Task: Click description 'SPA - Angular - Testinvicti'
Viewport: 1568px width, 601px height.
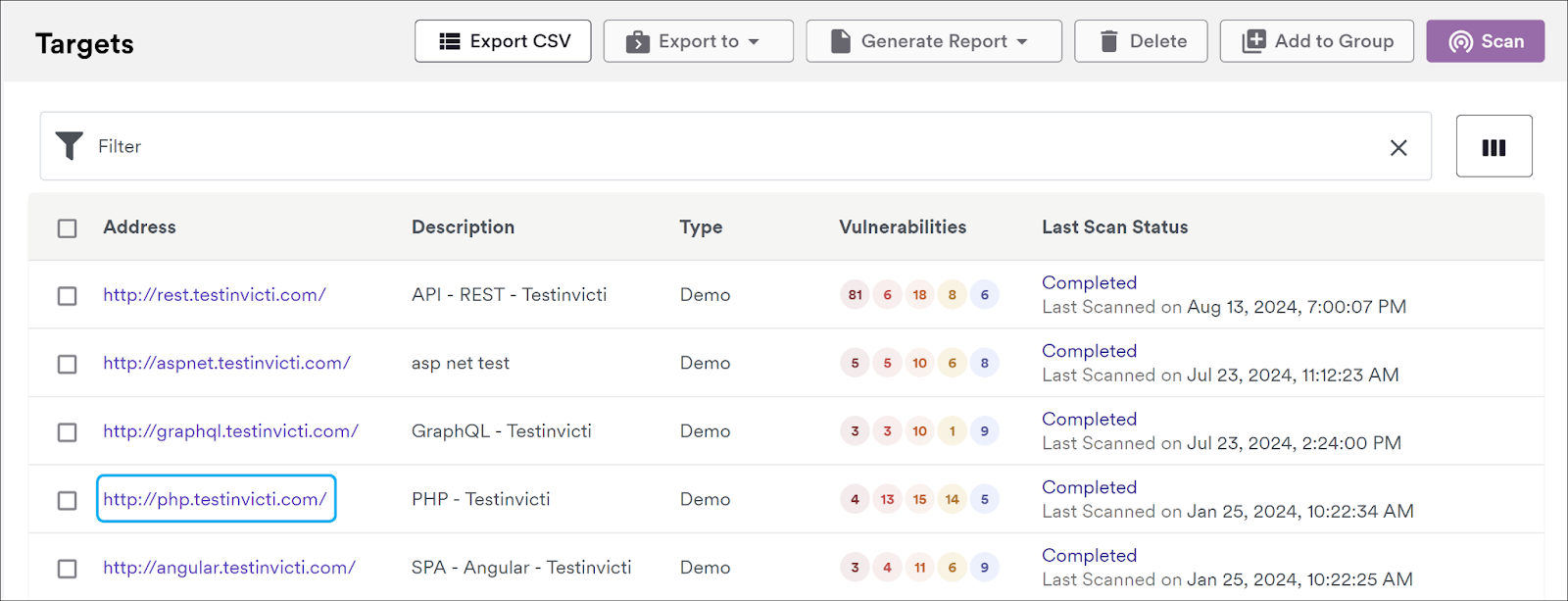Action: click(x=521, y=567)
